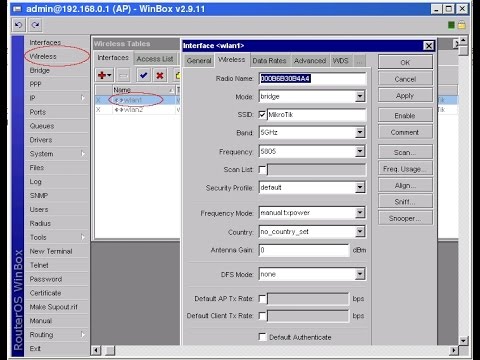Screen dimensions: 480x360
Task: Open the Frequency dropdown
Action: click(x=360, y=151)
